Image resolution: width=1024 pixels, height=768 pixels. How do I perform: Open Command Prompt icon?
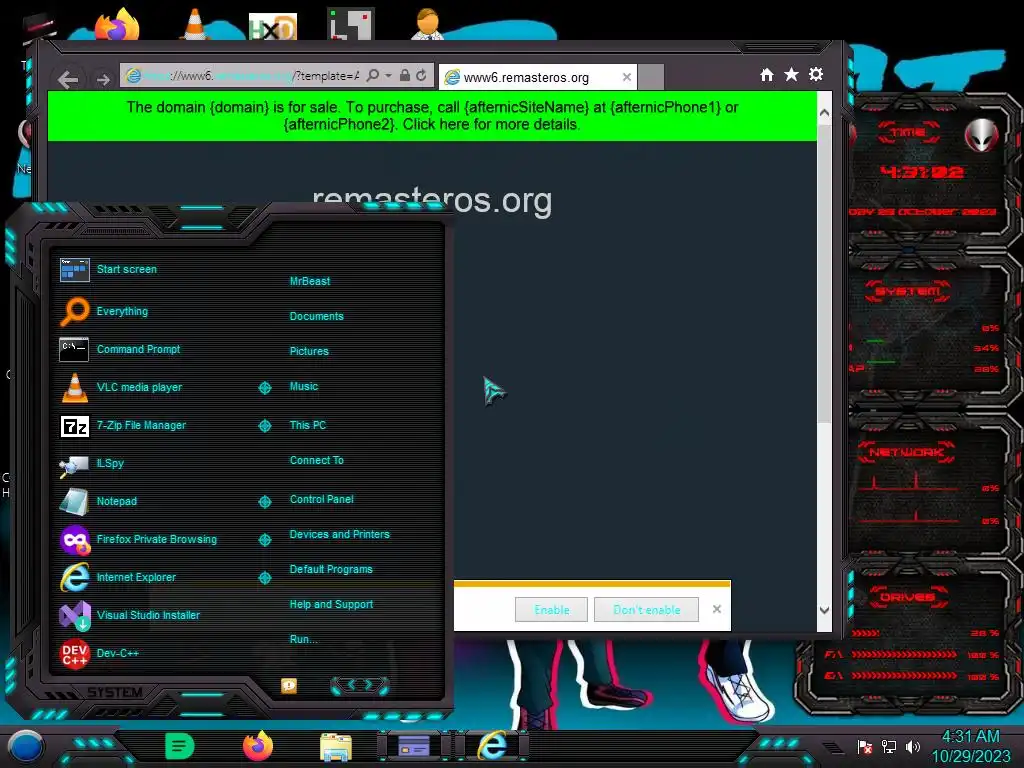pos(74,349)
